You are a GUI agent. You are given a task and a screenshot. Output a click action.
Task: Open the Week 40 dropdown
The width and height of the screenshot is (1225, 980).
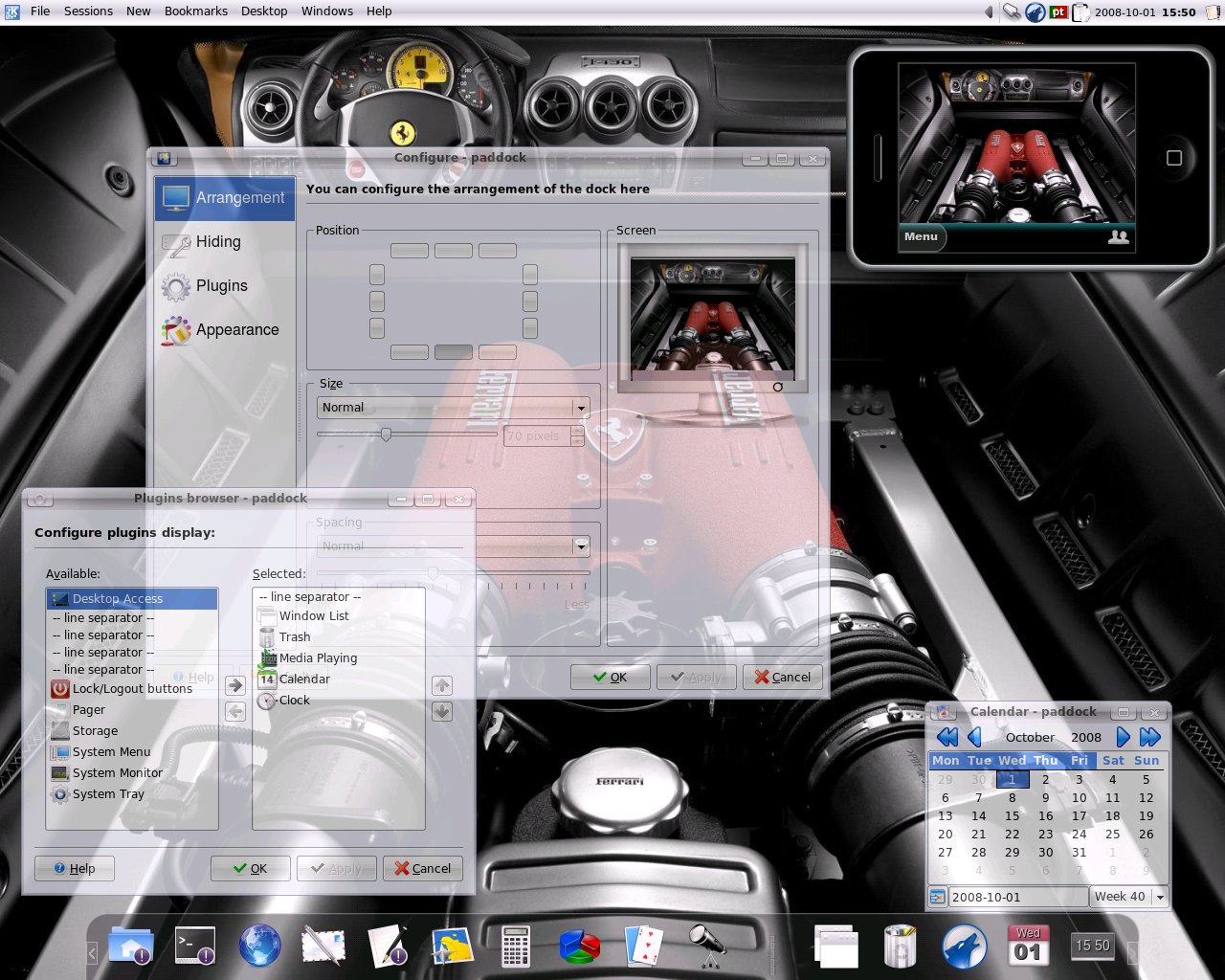tap(1129, 897)
